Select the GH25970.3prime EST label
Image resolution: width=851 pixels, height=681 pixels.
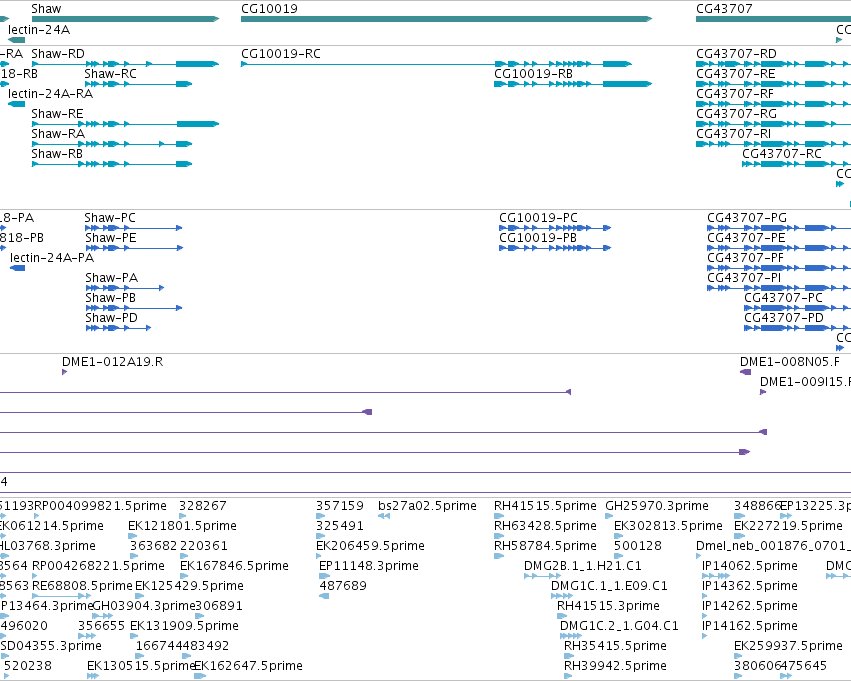(x=657, y=506)
